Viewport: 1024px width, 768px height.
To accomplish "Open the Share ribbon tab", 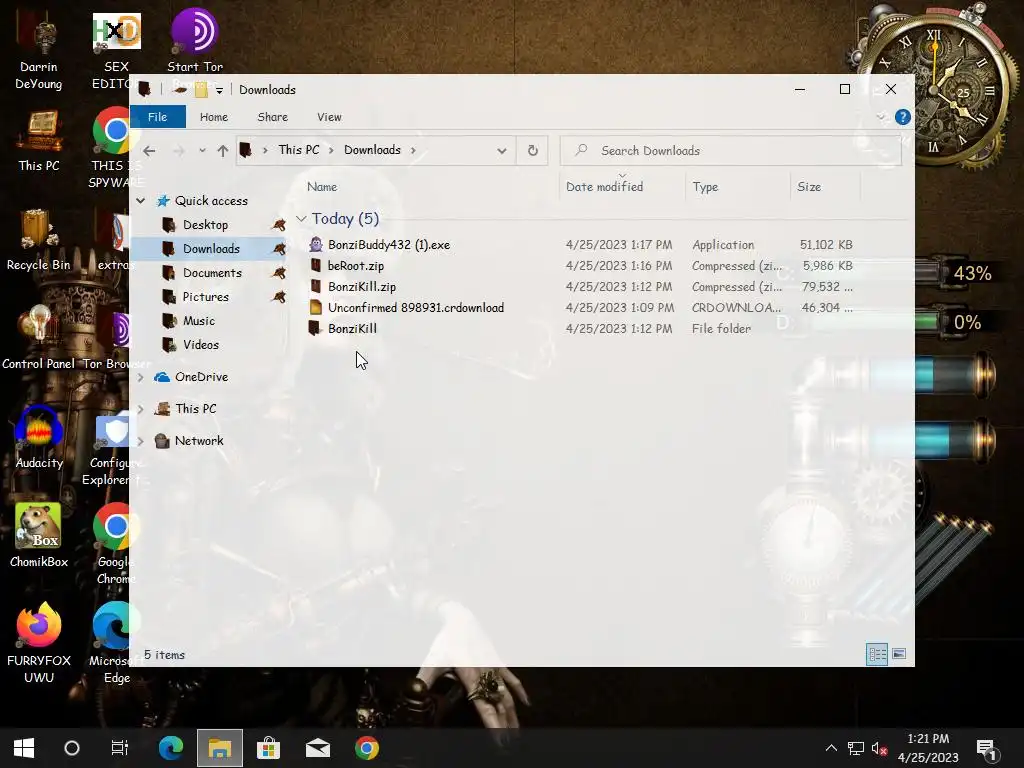I will [272, 117].
